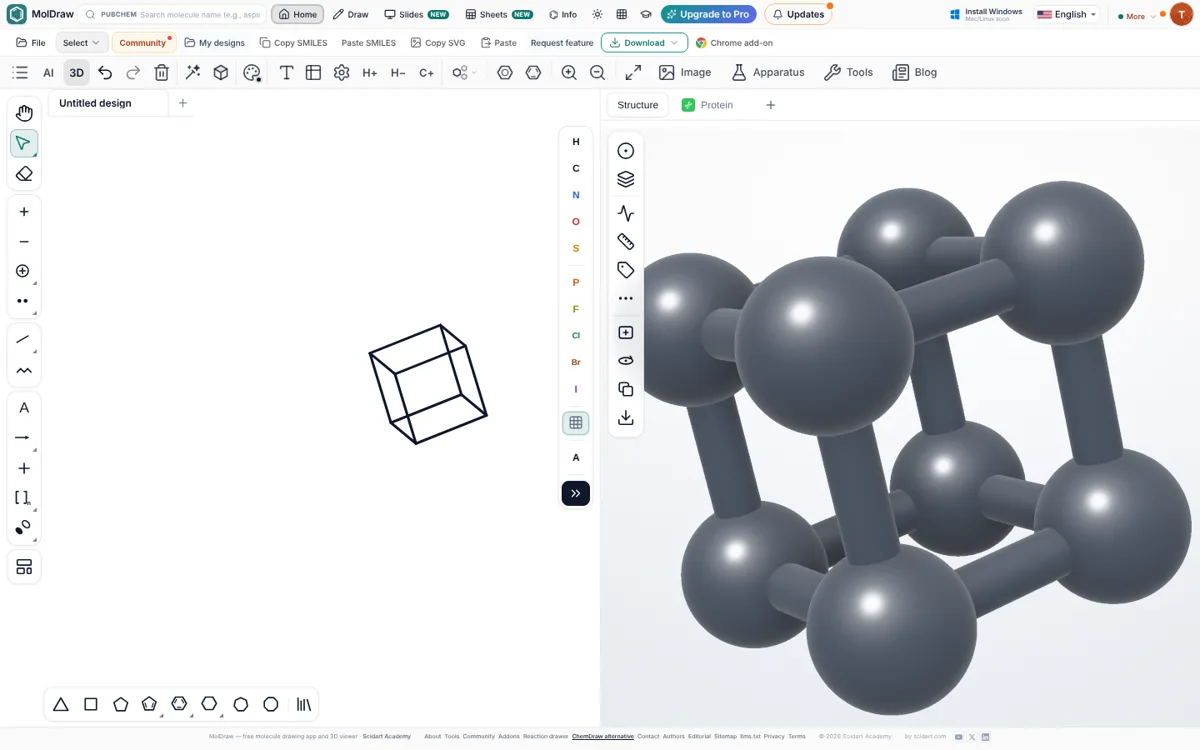Insert a square ring shape
Viewport: 1200px width, 750px height.
[91, 704]
